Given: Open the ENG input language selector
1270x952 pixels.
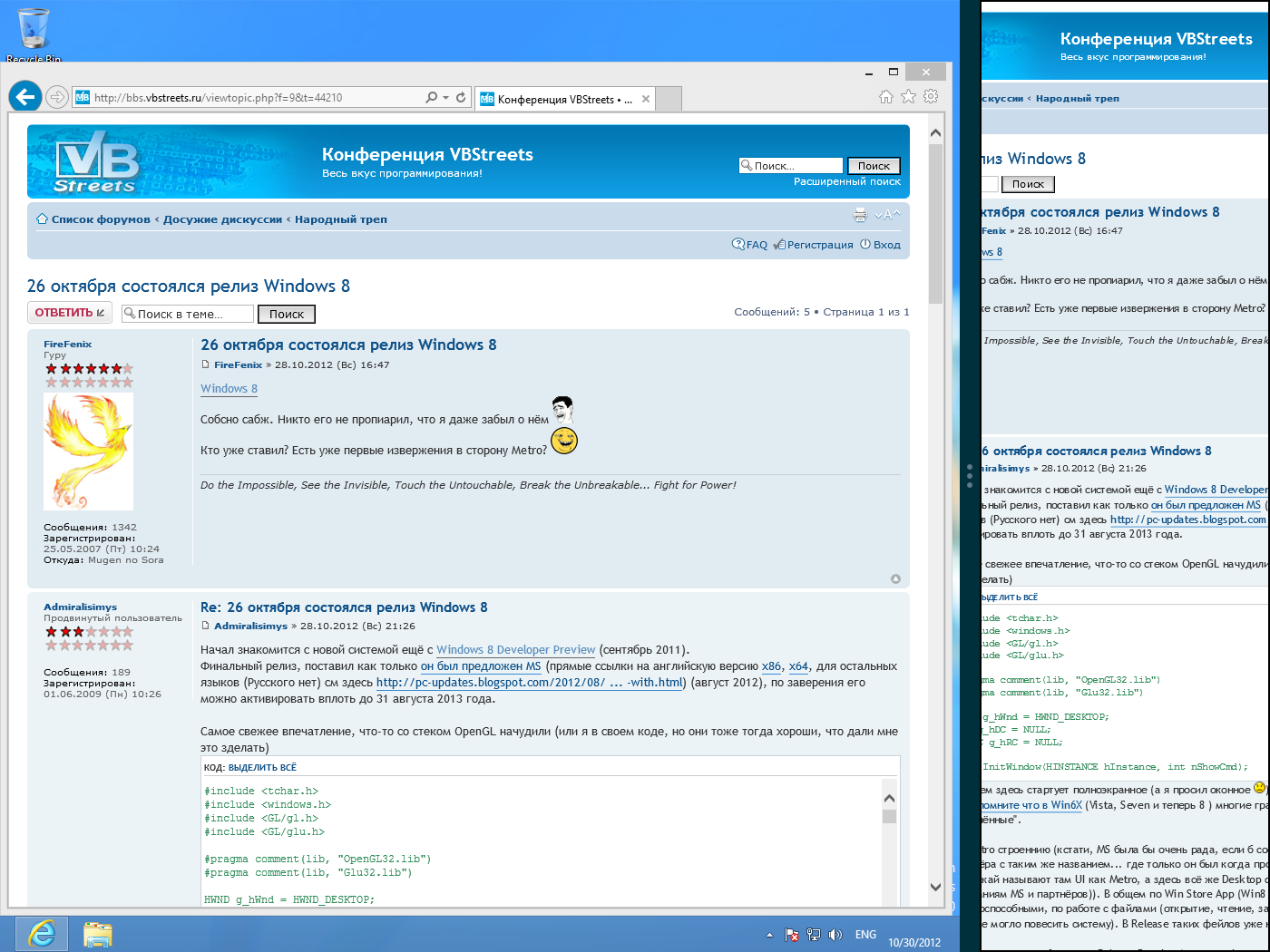Looking at the screenshot, I should pyautogui.click(x=865, y=935).
